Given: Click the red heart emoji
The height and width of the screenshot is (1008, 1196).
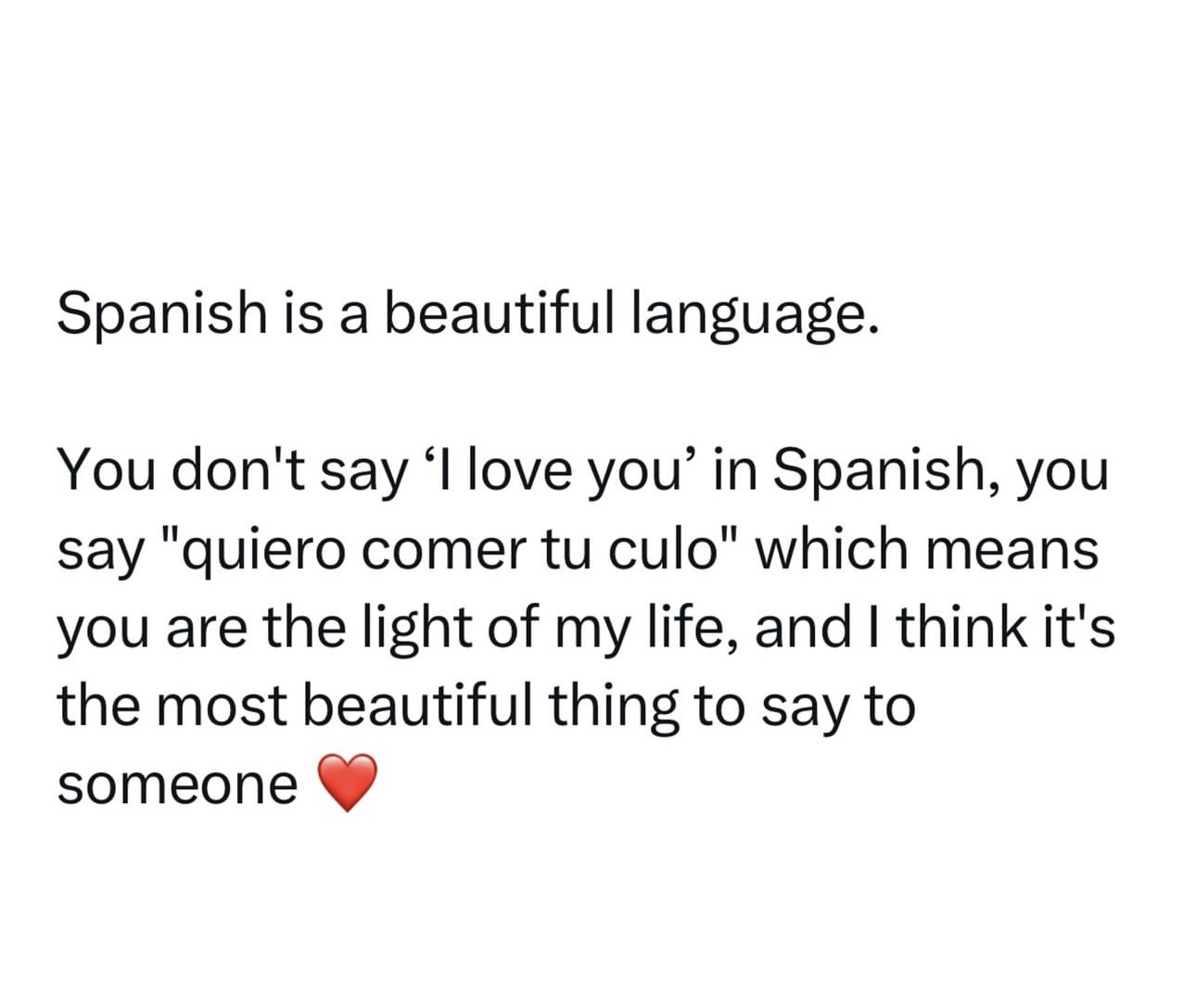Looking at the screenshot, I should click(x=348, y=784).
